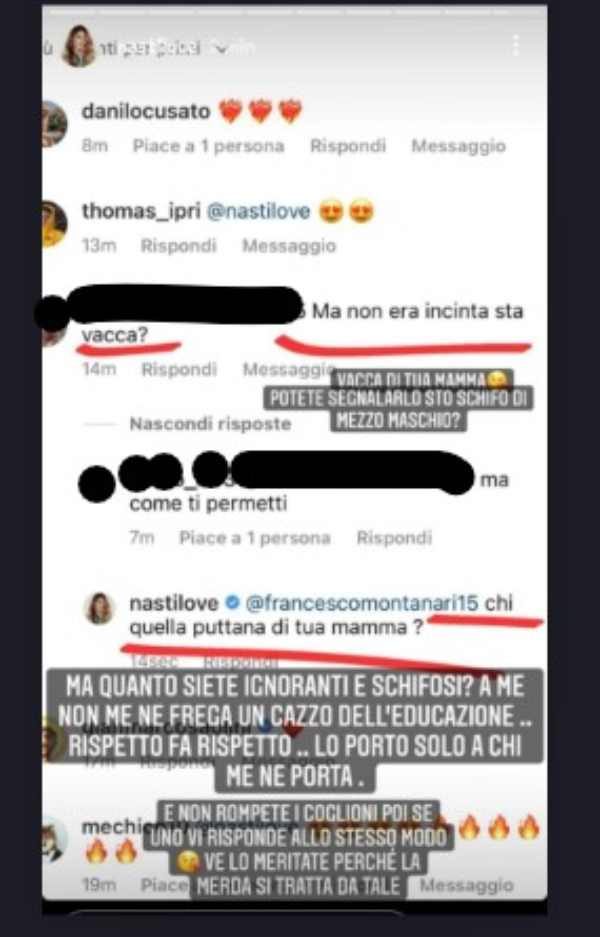Reply to danilocusato's comment
600x937 pixels.
point(348,146)
